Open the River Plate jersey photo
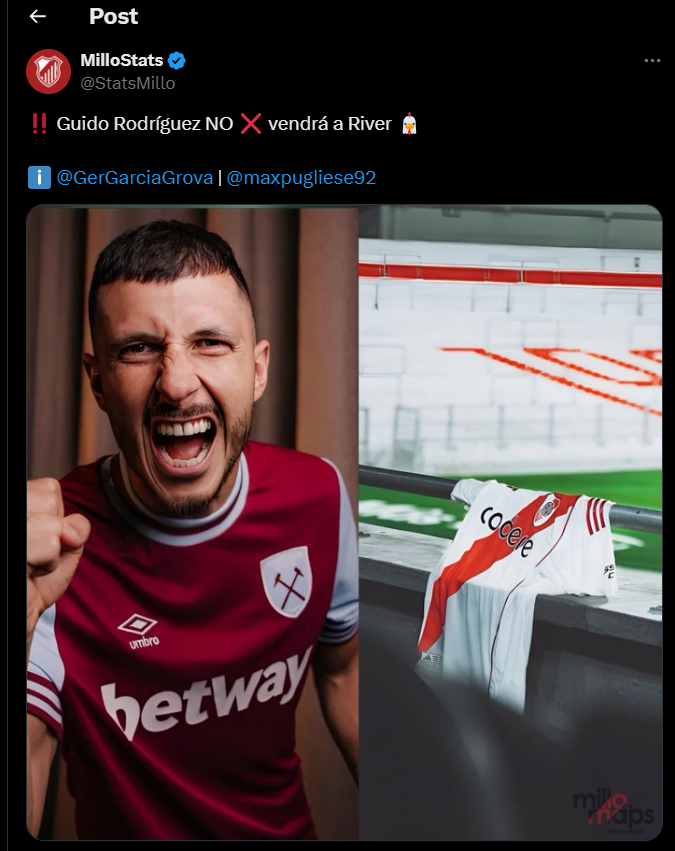The height and width of the screenshot is (851, 675). coord(511,522)
